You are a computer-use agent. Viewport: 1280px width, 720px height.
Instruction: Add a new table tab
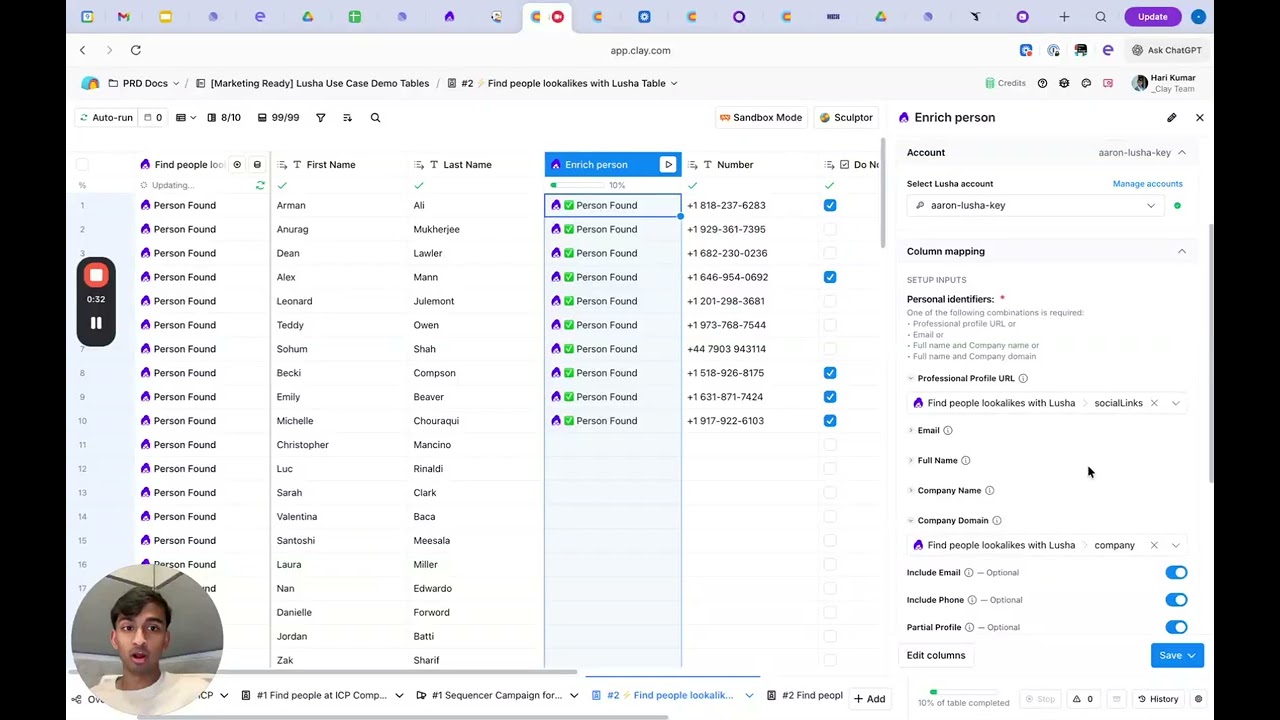[x=869, y=699]
